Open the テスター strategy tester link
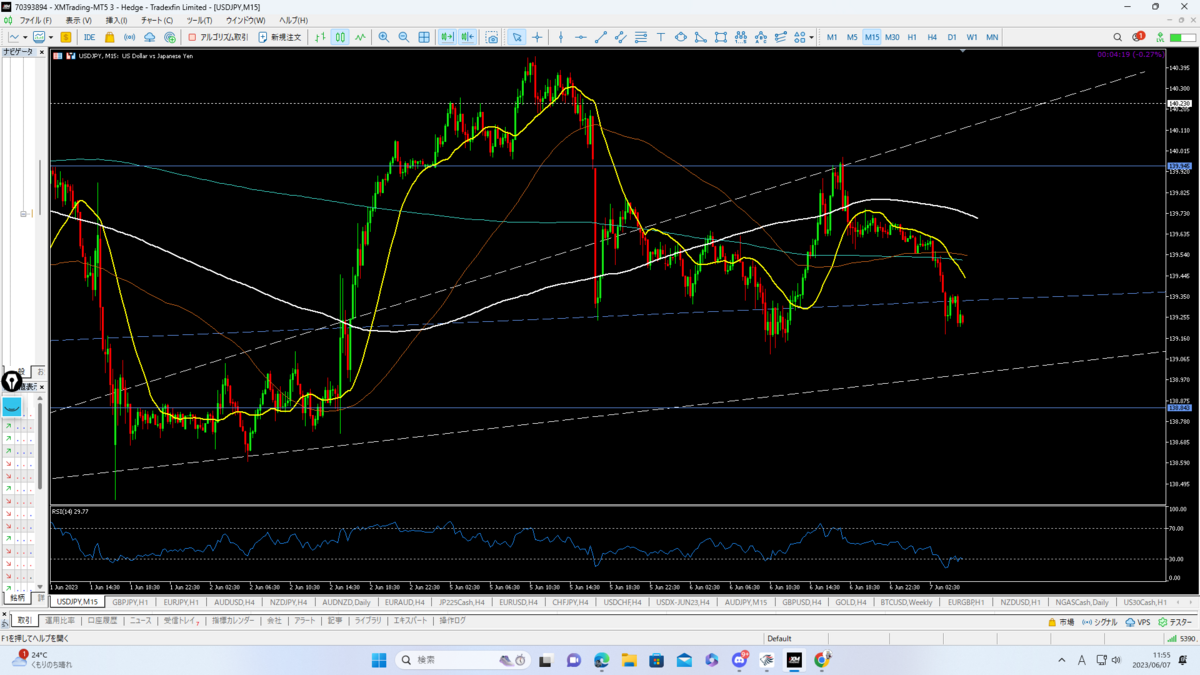This screenshot has width=1200, height=675. click(x=1176, y=622)
